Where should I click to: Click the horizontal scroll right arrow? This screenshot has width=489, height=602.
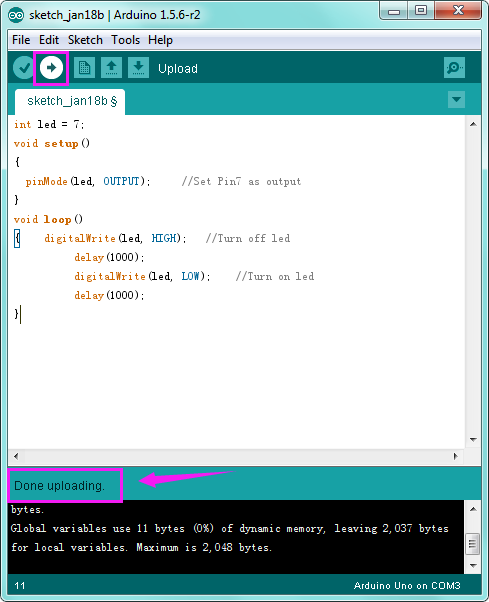pos(456,456)
